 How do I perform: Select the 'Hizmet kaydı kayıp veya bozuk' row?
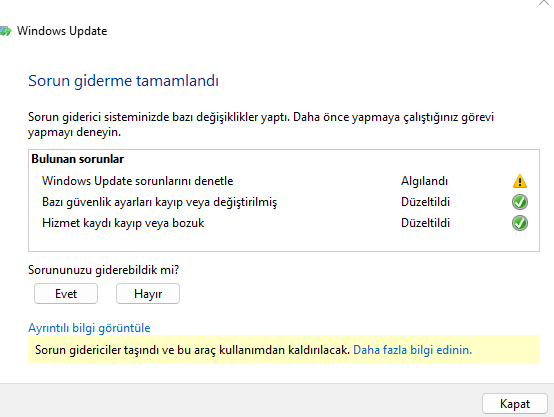284,223
